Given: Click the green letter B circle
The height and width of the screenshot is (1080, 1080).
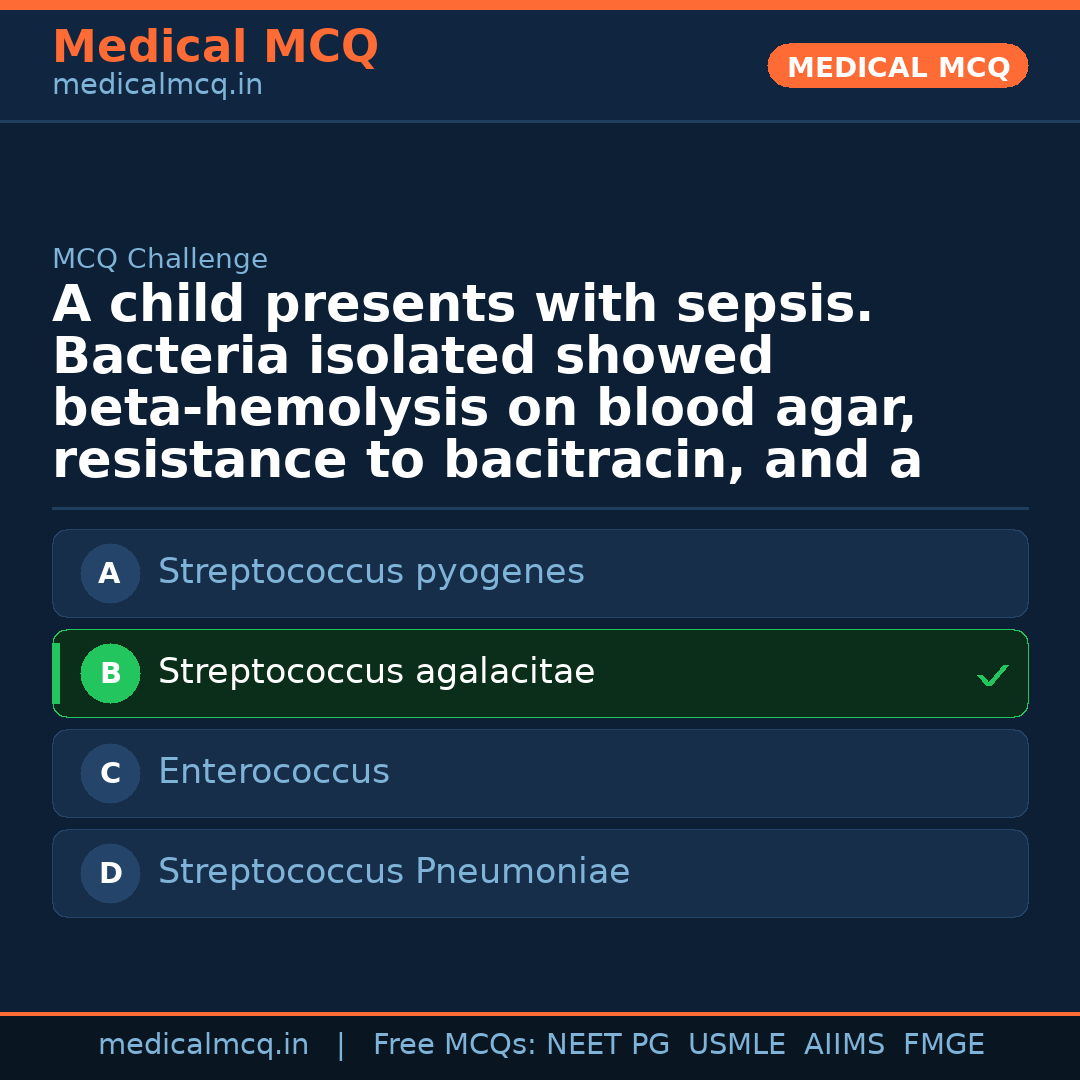Looking at the screenshot, I should (110, 673).
